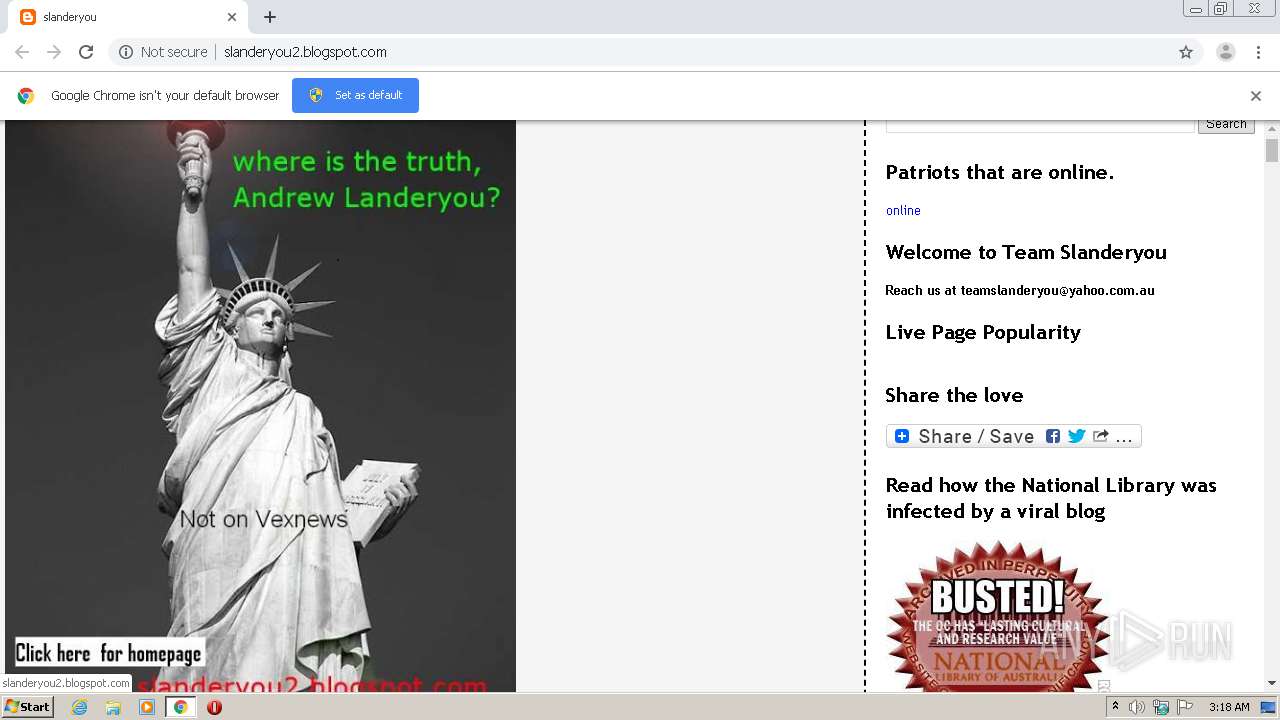Click the show desktop tray button
Image resolution: width=1280 pixels, height=720 pixels.
pyautogui.click(x=1270, y=707)
